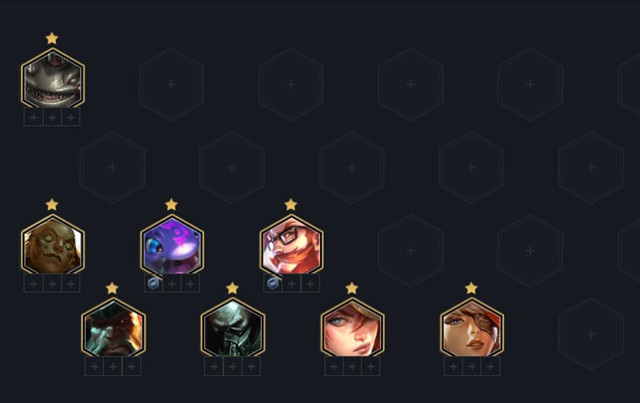Click the emblem item on the bearded champion
Viewport: 640px width, 403px height.
point(273,283)
